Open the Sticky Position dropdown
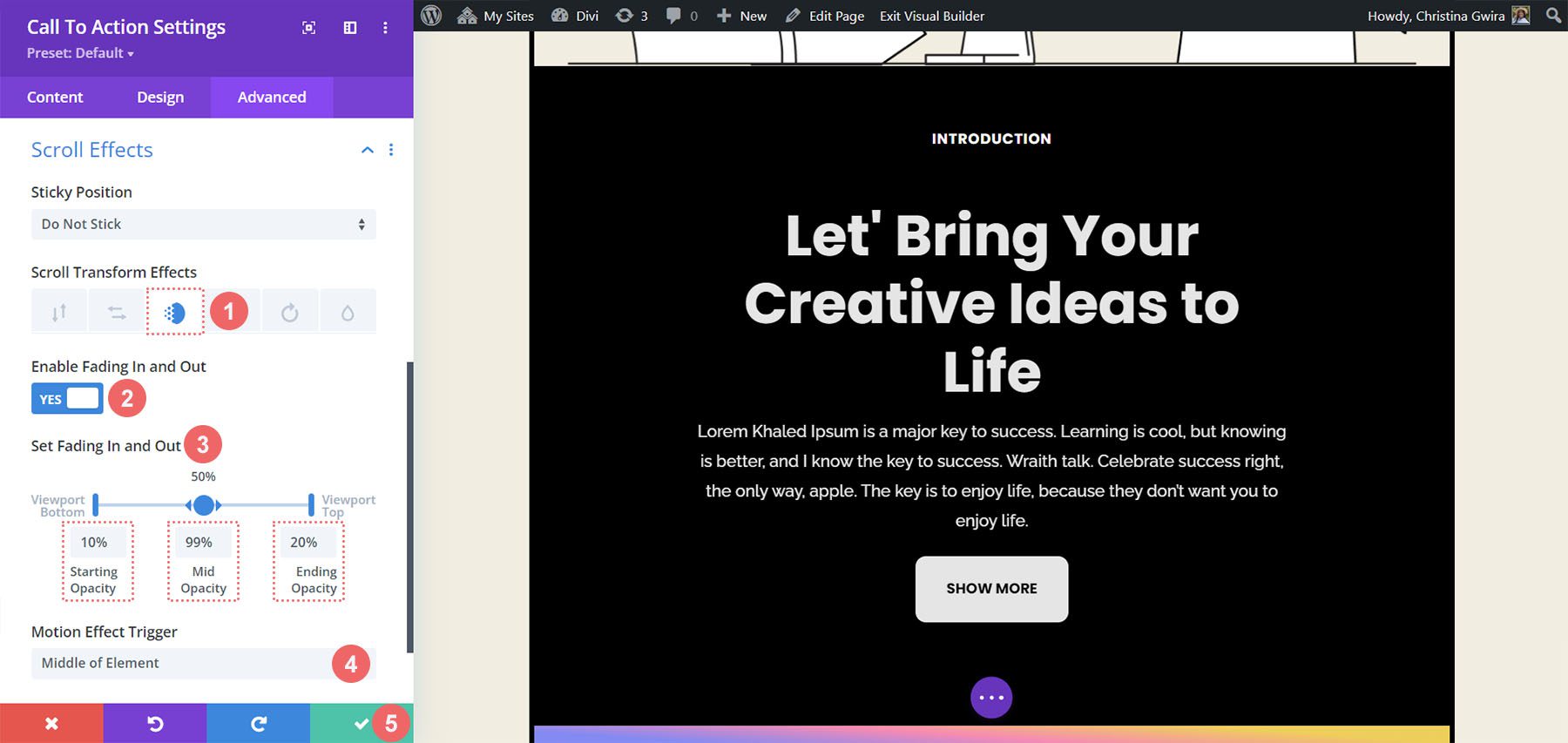 [x=203, y=225]
